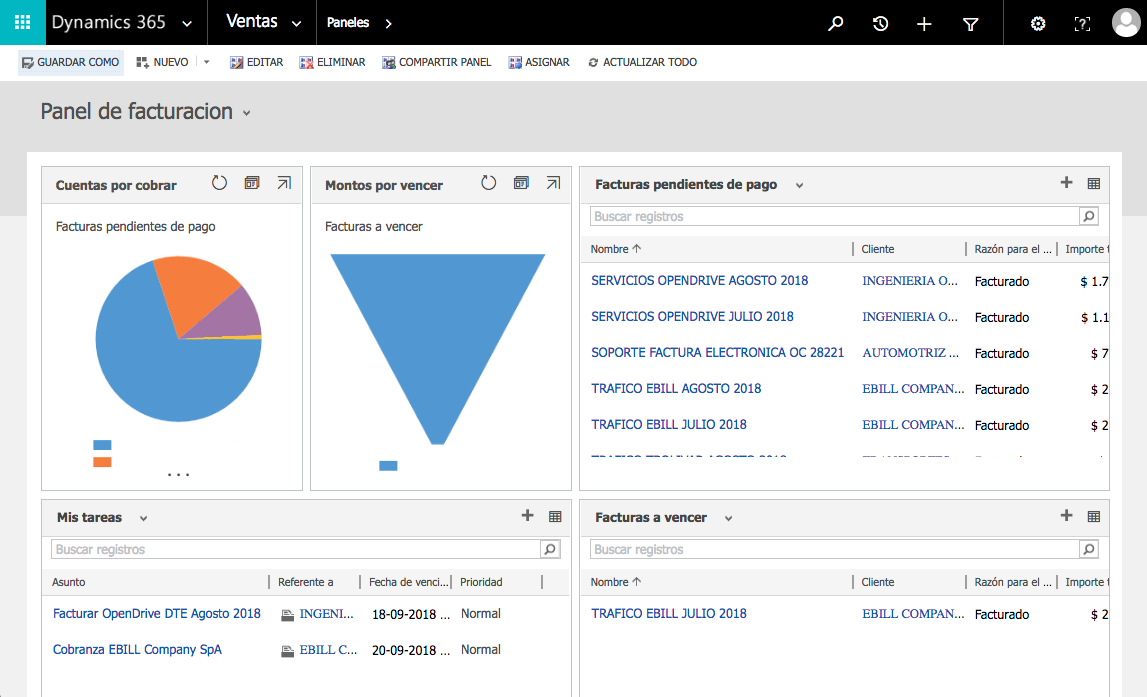Change view of Facturas pendientes de pago
The height and width of the screenshot is (697, 1147).
pyautogui.click(x=800, y=186)
